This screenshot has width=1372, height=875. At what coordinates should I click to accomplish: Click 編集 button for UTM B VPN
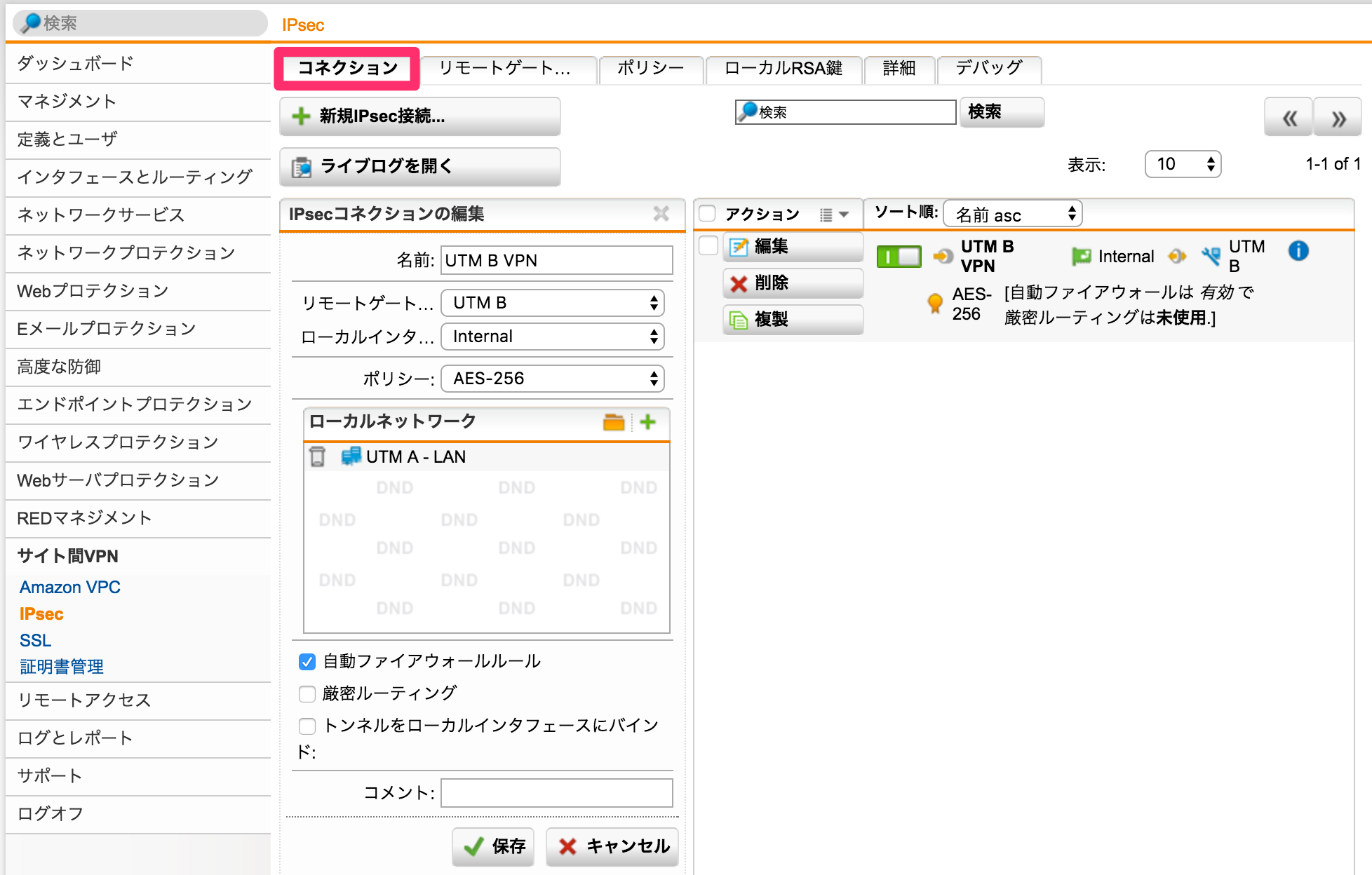click(x=793, y=246)
